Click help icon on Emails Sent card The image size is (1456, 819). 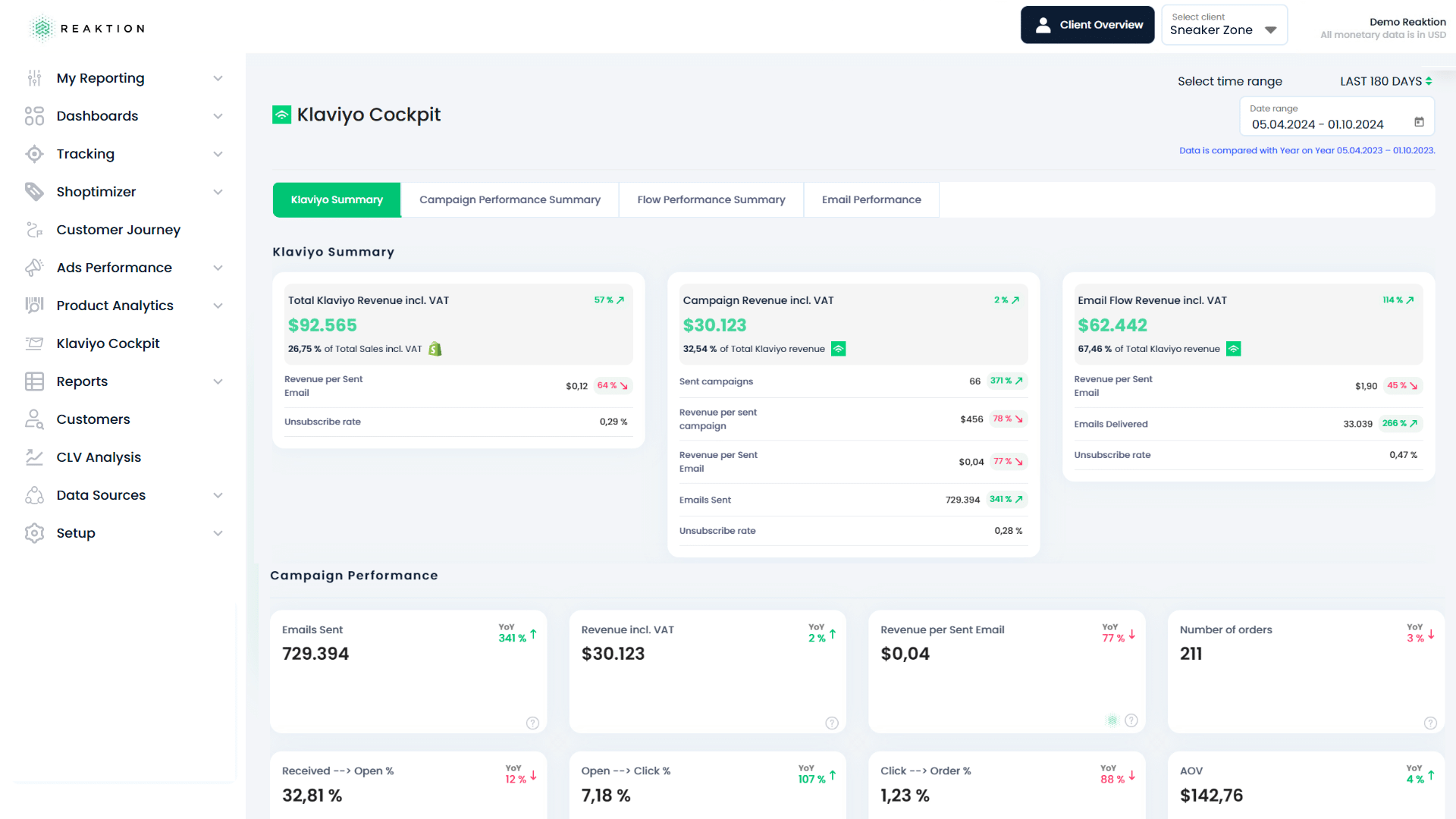[532, 723]
